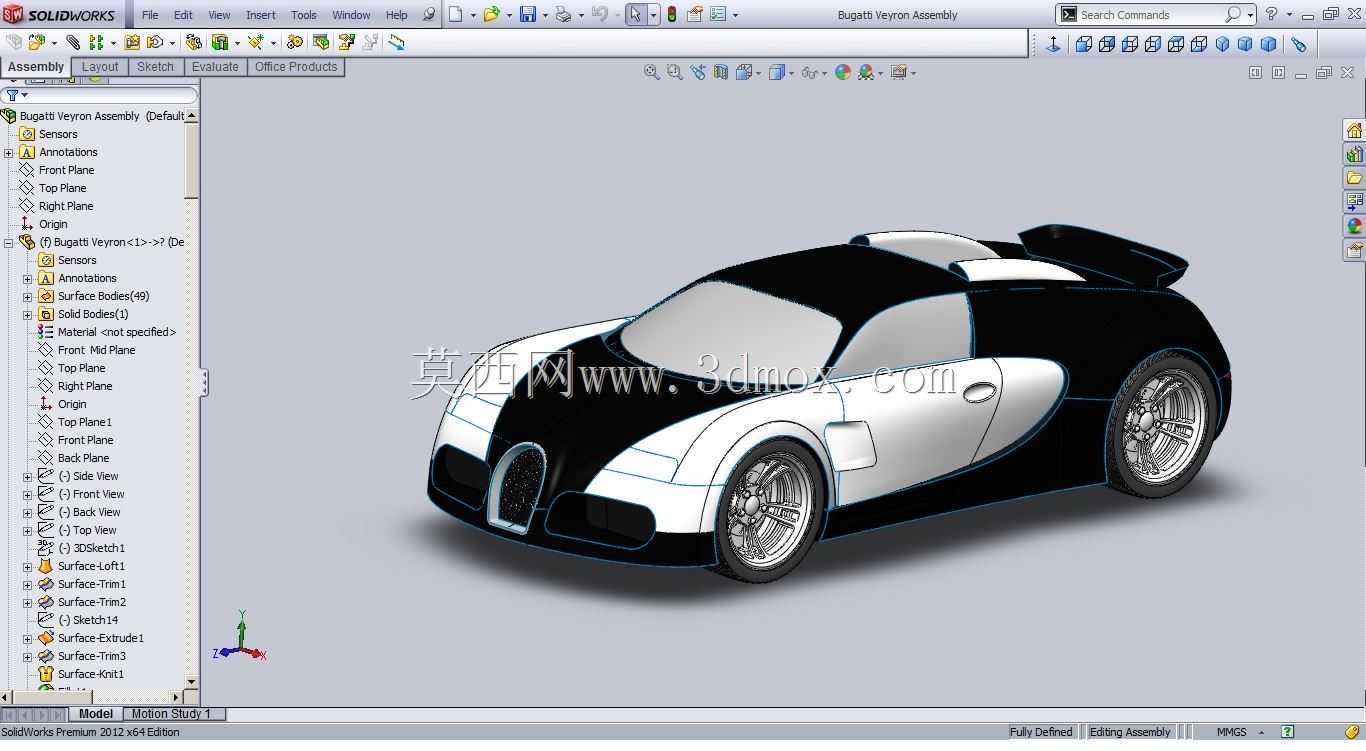Open the Window menu

pyautogui.click(x=351, y=15)
